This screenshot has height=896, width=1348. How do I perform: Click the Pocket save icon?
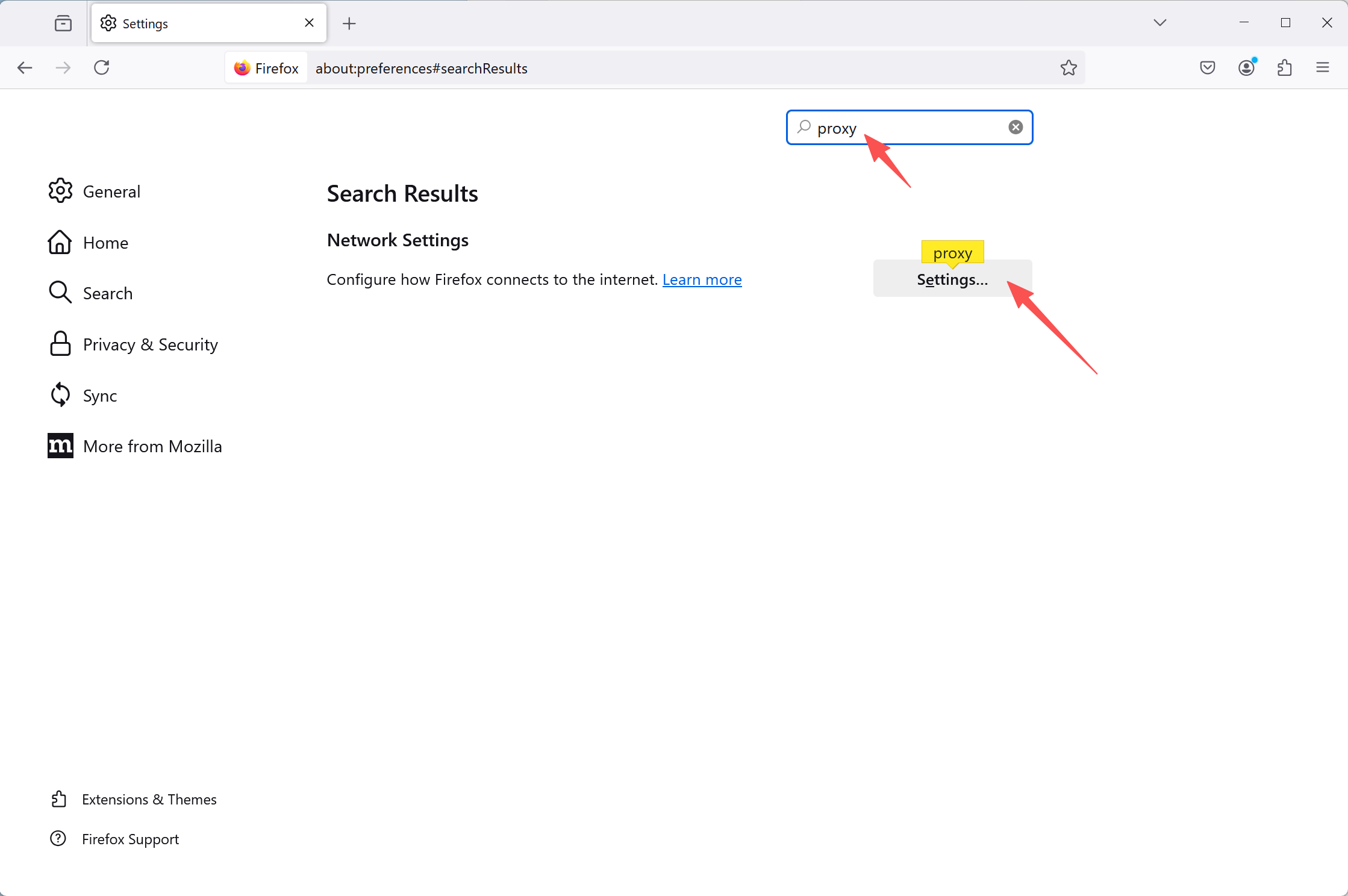pyautogui.click(x=1208, y=67)
